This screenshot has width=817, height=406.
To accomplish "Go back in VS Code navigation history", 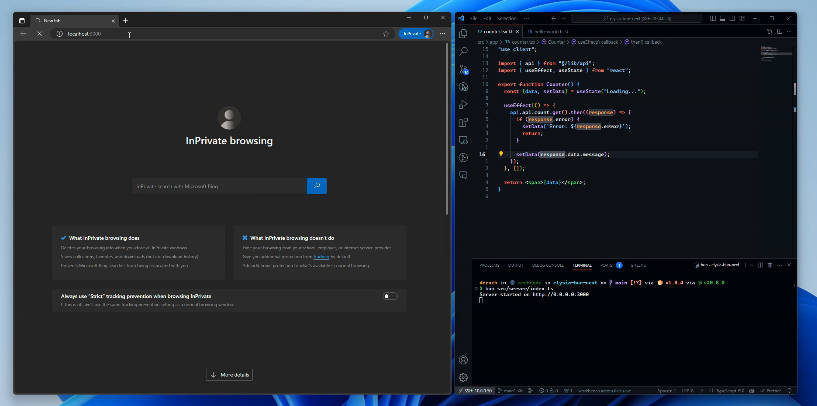I will tap(554, 18).
